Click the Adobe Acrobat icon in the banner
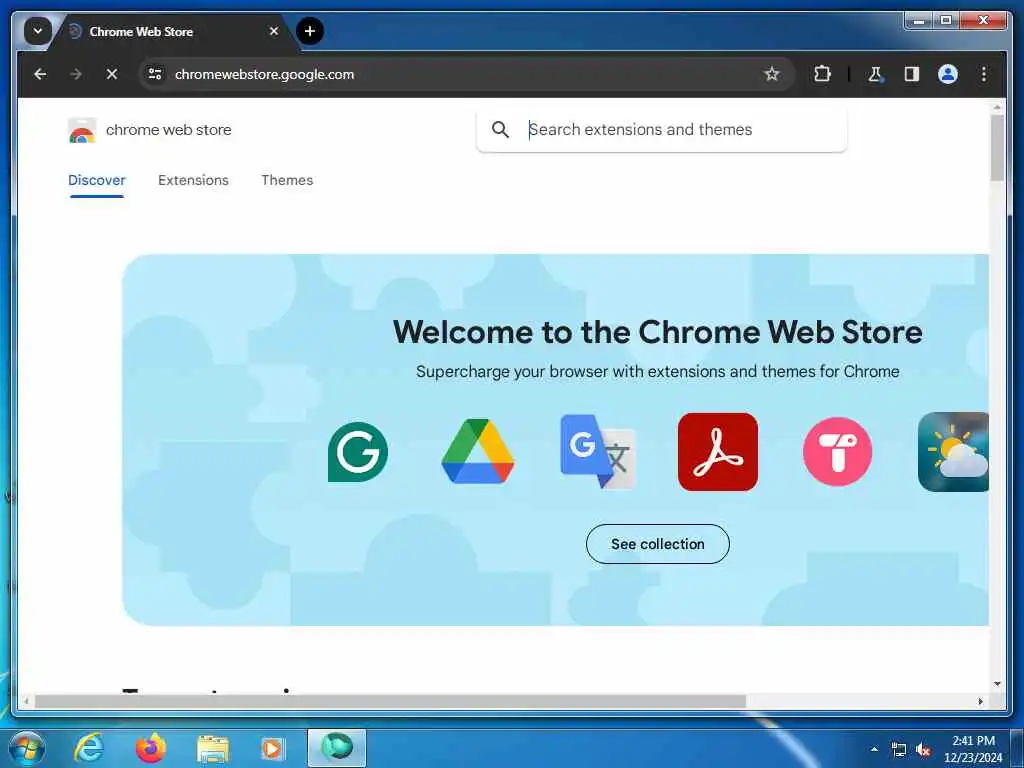This screenshot has width=1024, height=768. [718, 452]
